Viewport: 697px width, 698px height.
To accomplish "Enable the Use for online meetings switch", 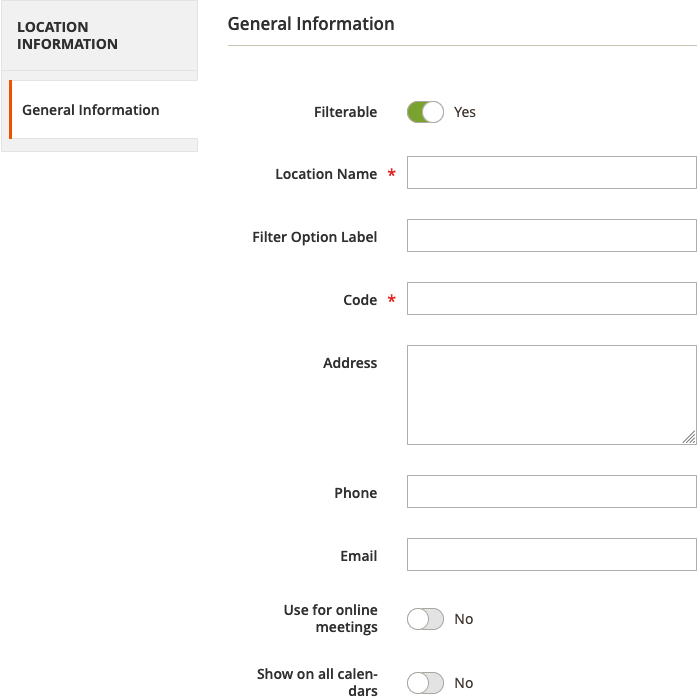I will pos(425,619).
